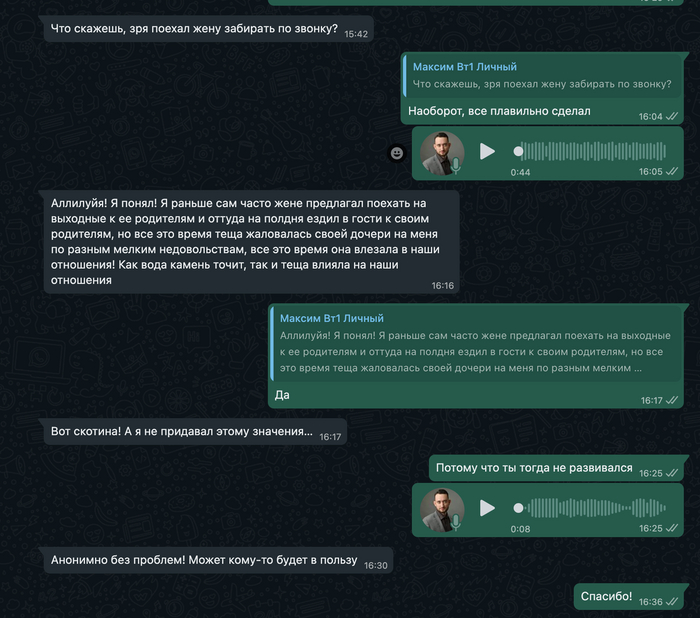Image resolution: width=700 pixels, height=618 pixels.
Task: Click 'Максим Вт1 Личный' name above Да reply
Action: click(332, 318)
